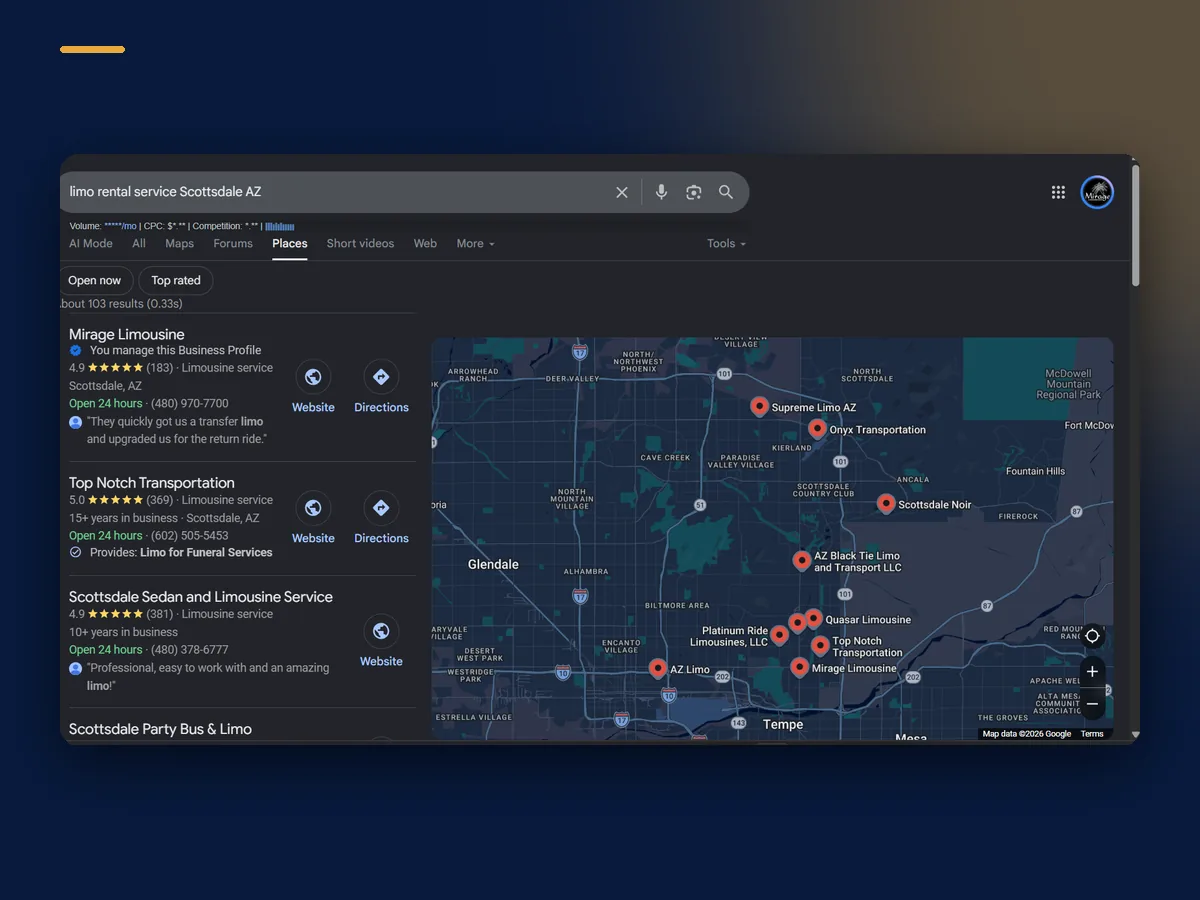Select the Quasar Limousine map pin
Viewport: 1200px width, 900px height.
[813, 618]
